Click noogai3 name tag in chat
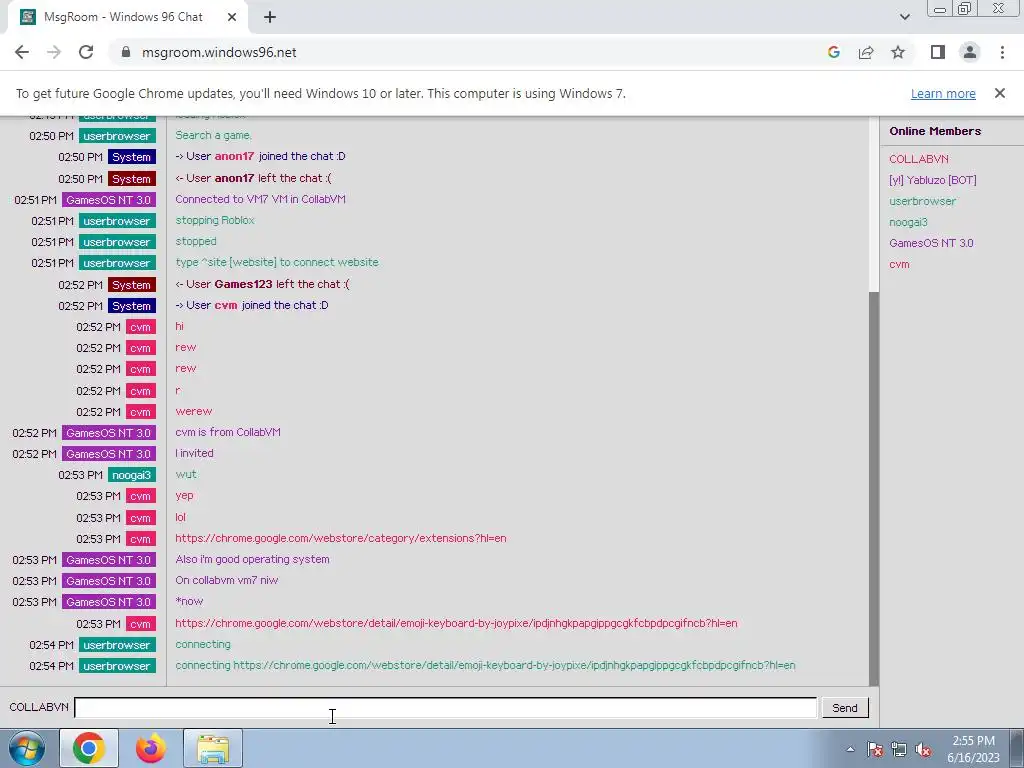Screen dimensions: 1024x768 coord(132,475)
